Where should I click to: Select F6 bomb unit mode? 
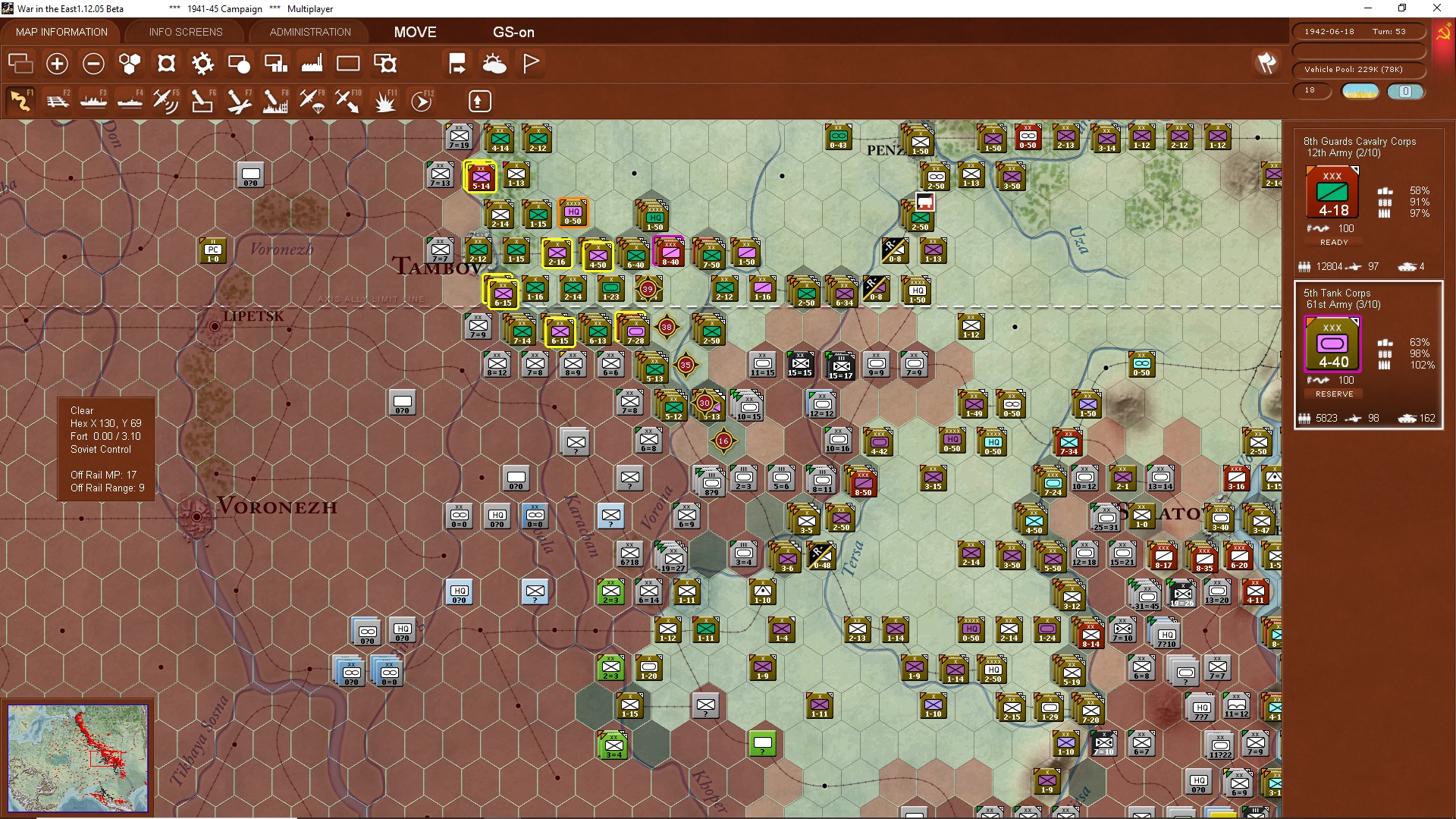point(202,101)
